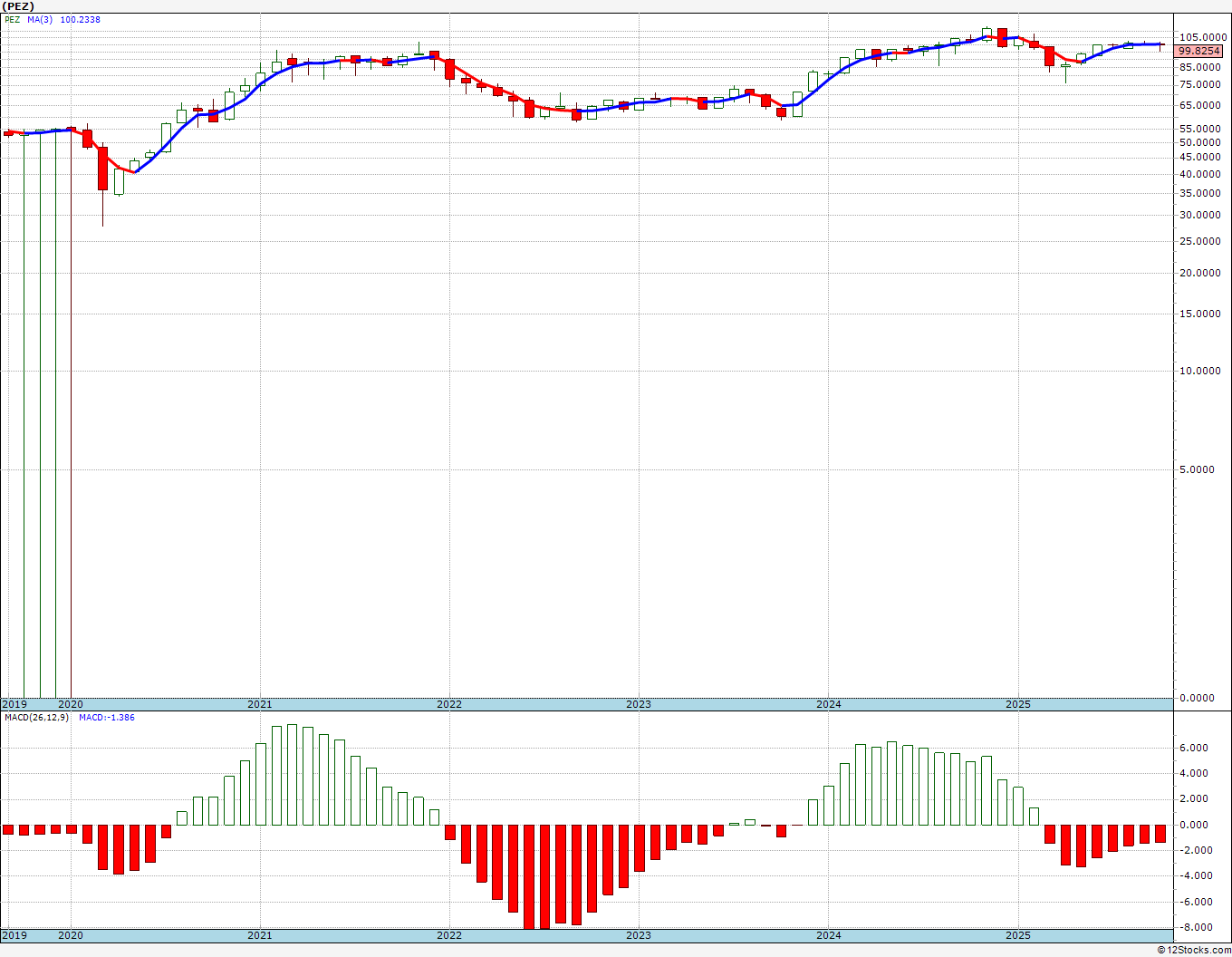Click "2019" on the price chart time axis
1232x957 pixels.
pyautogui.click(x=14, y=704)
